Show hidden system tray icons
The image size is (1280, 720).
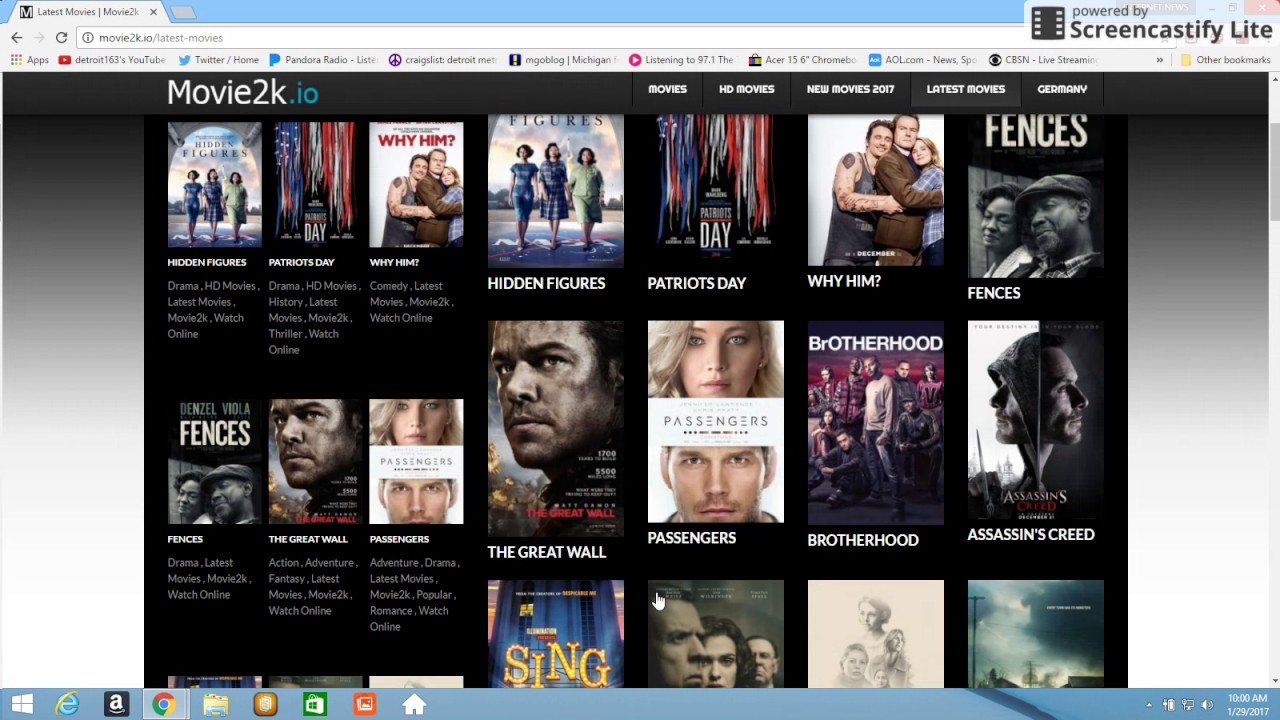(x=1148, y=705)
